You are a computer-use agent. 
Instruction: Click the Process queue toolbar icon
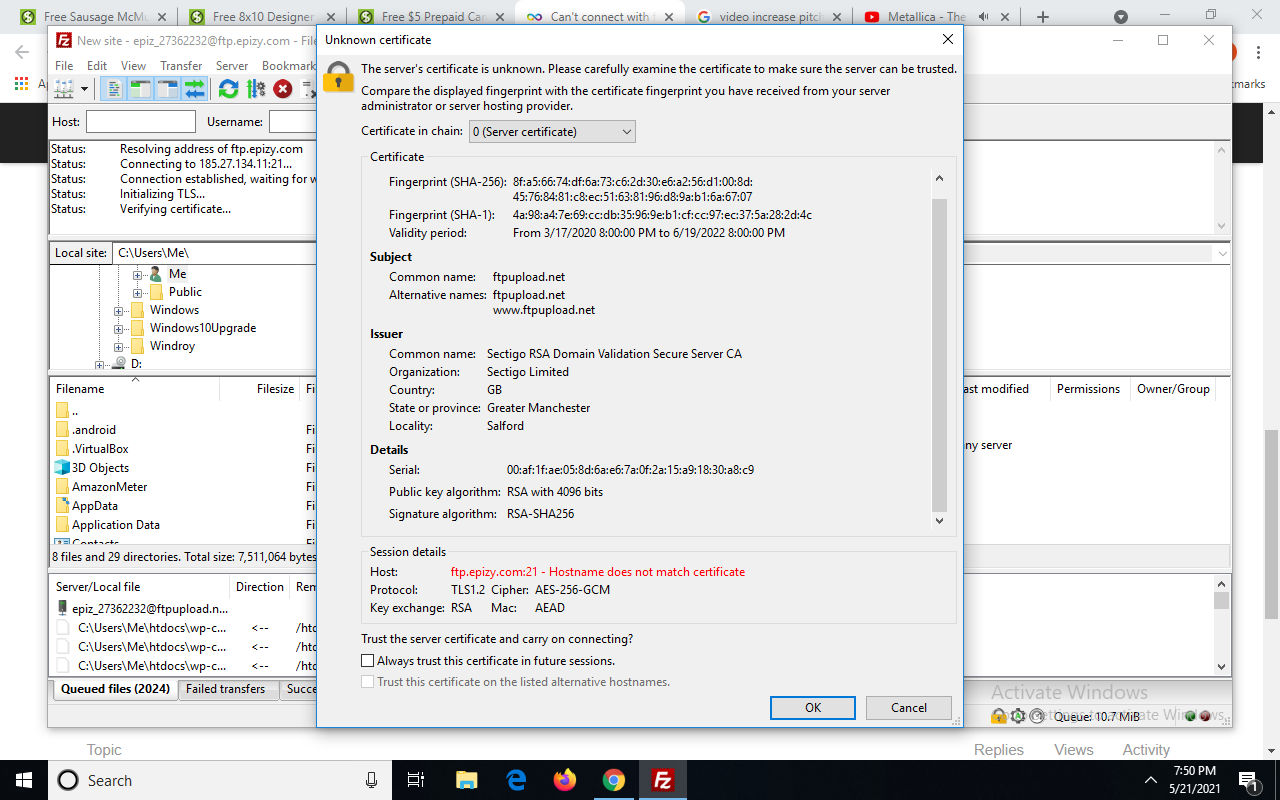coord(256,89)
